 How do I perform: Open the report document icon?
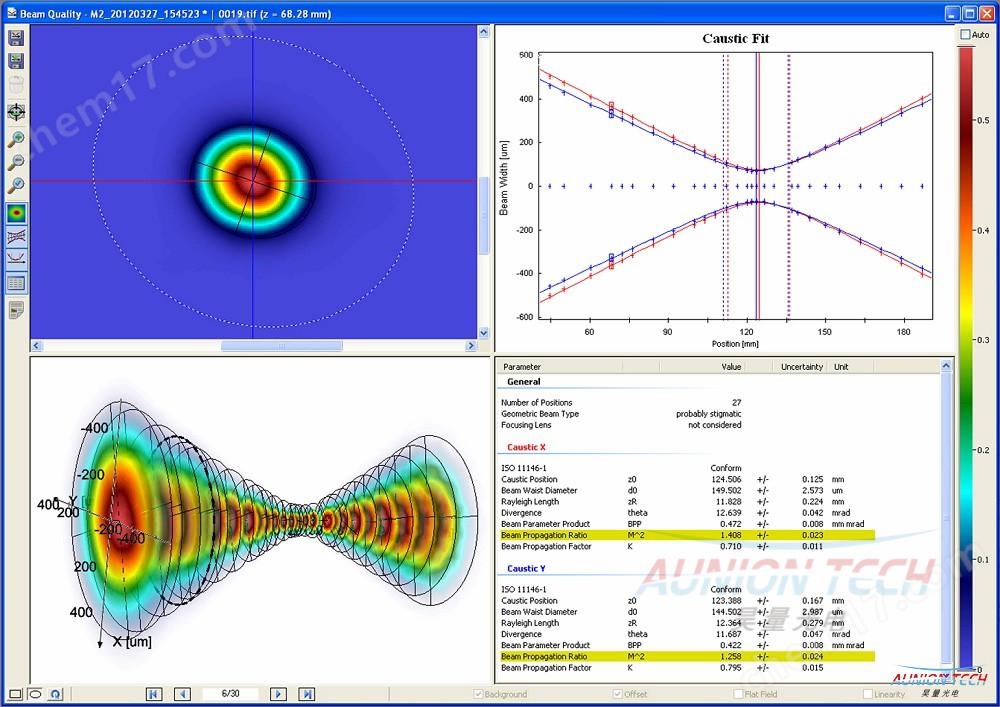coord(16,310)
